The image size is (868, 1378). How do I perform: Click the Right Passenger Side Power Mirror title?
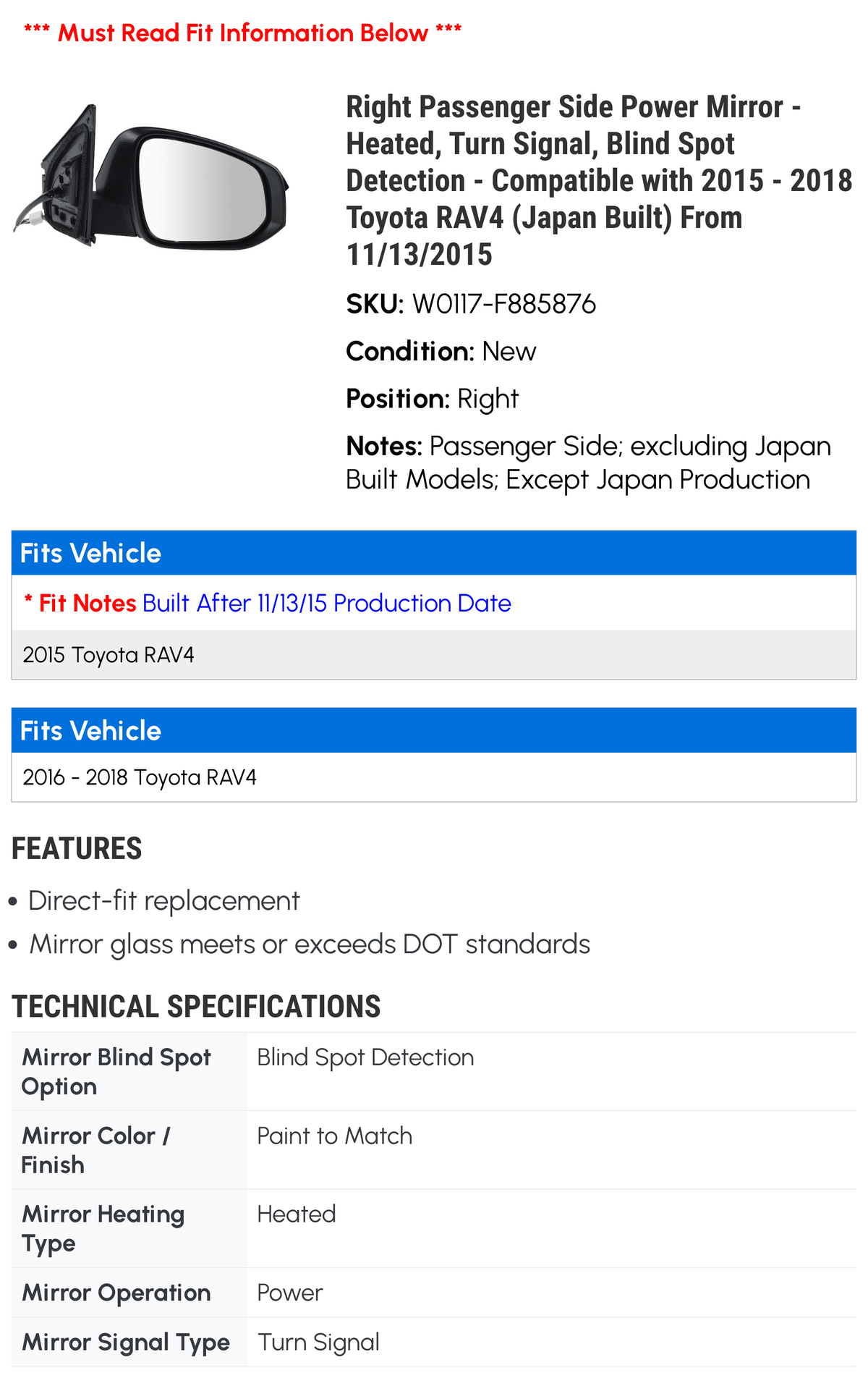click(599, 181)
